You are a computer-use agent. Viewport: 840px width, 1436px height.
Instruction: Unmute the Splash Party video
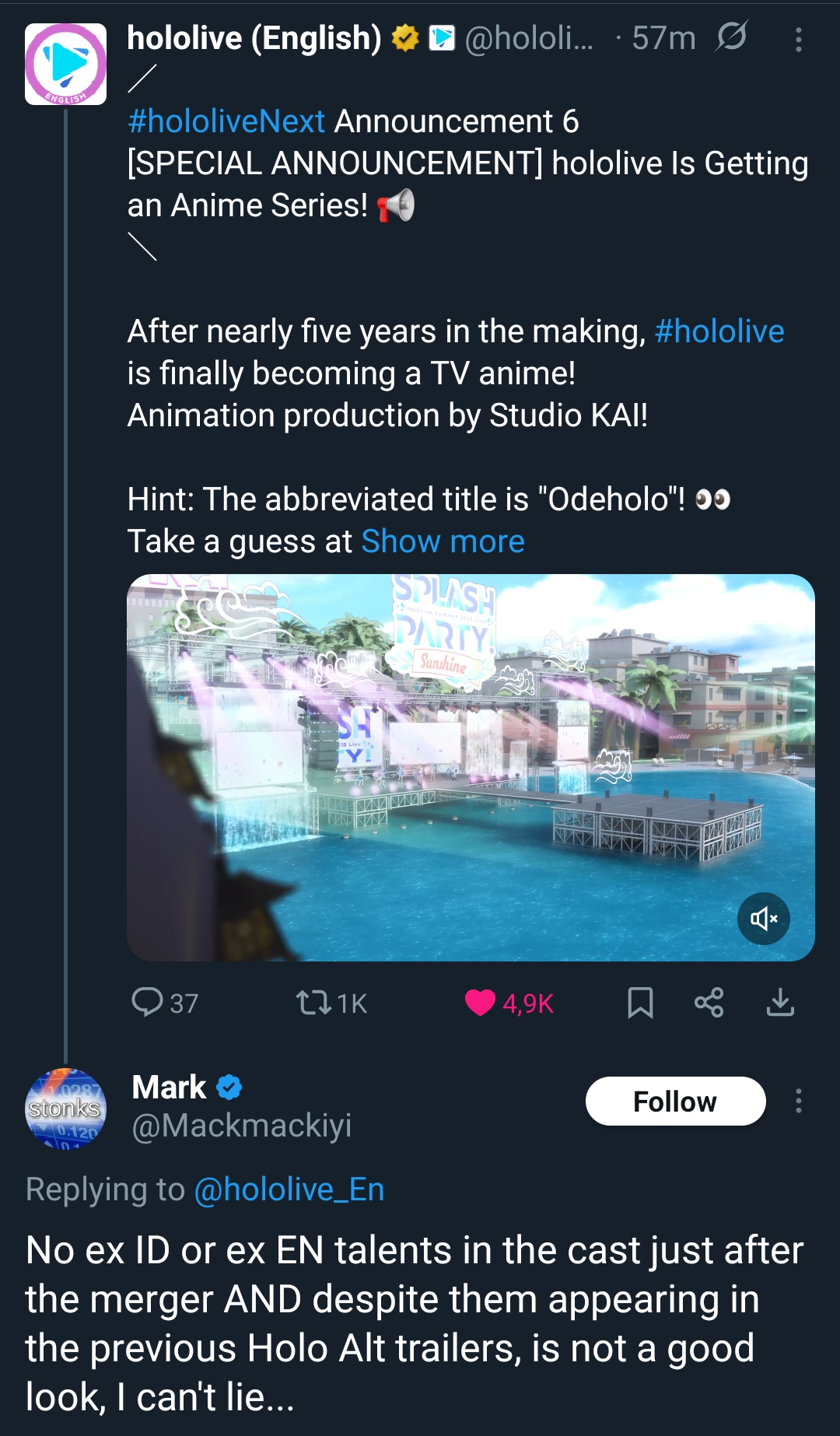764,919
